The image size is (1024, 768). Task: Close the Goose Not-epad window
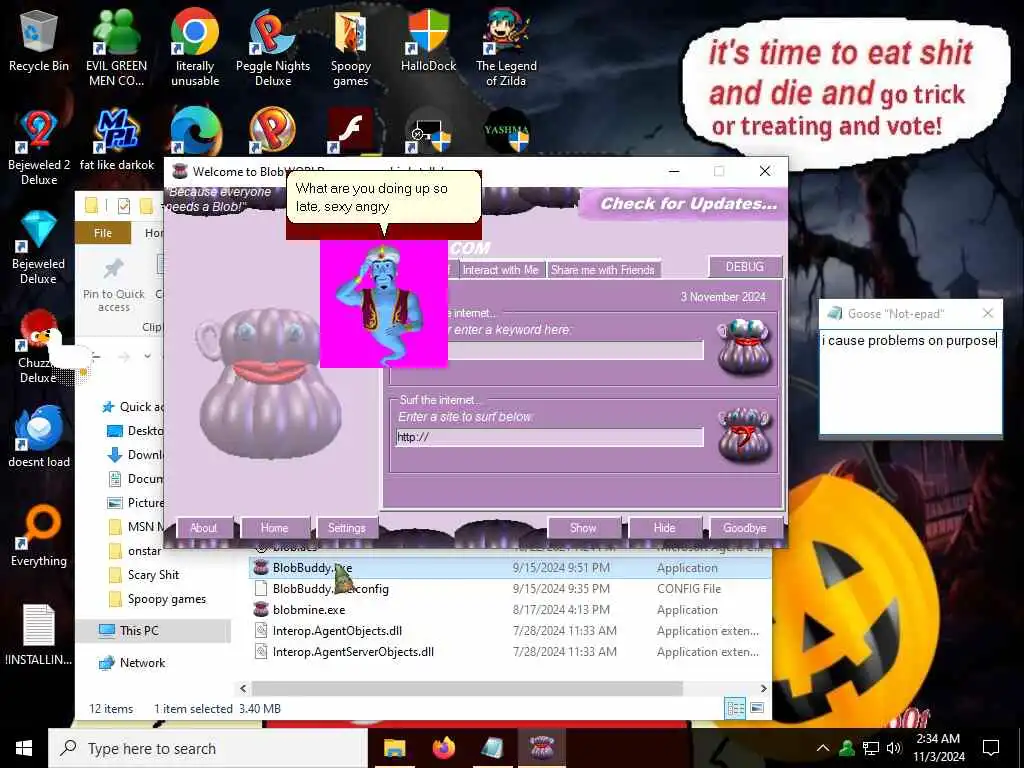click(988, 313)
